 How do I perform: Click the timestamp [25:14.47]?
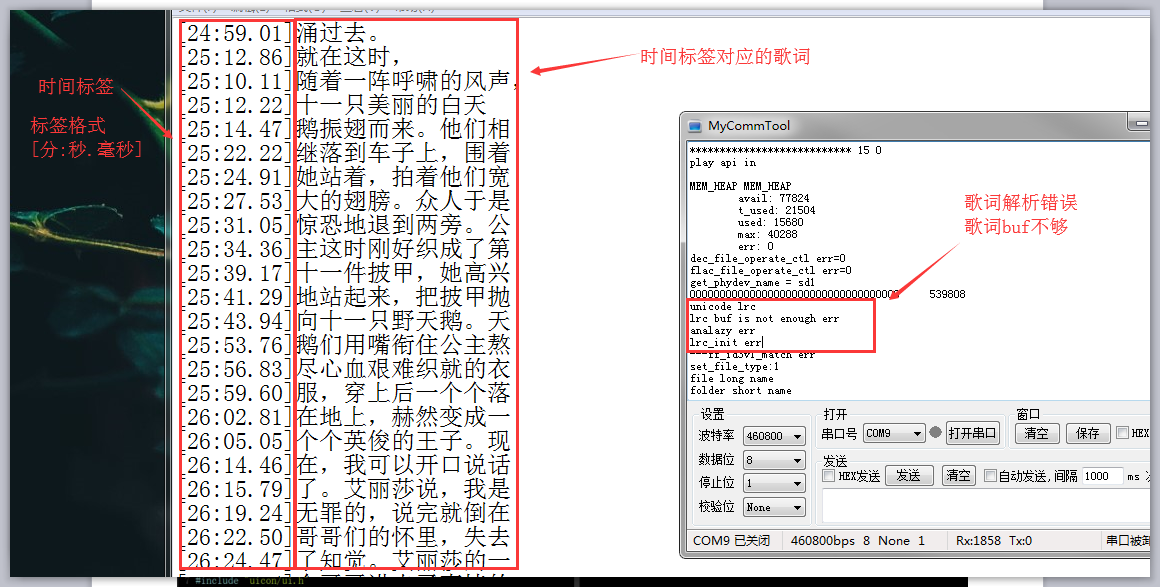point(237,129)
